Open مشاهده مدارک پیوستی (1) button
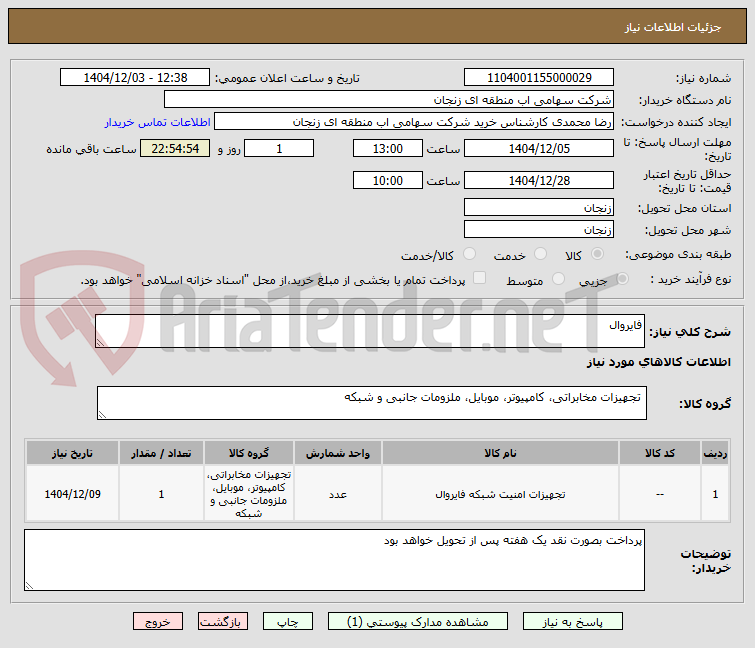This screenshot has height=648, width=755. point(417,622)
